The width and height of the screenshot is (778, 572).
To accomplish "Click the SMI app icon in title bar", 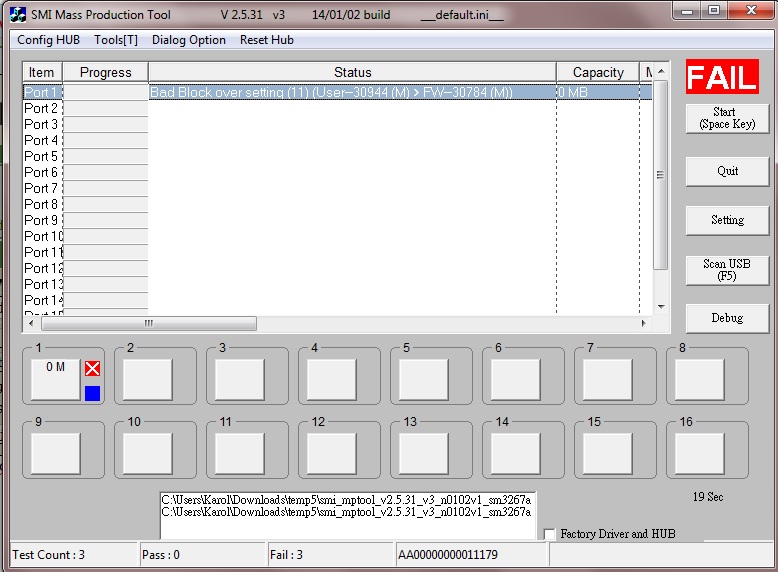I will click(x=18, y=15).
